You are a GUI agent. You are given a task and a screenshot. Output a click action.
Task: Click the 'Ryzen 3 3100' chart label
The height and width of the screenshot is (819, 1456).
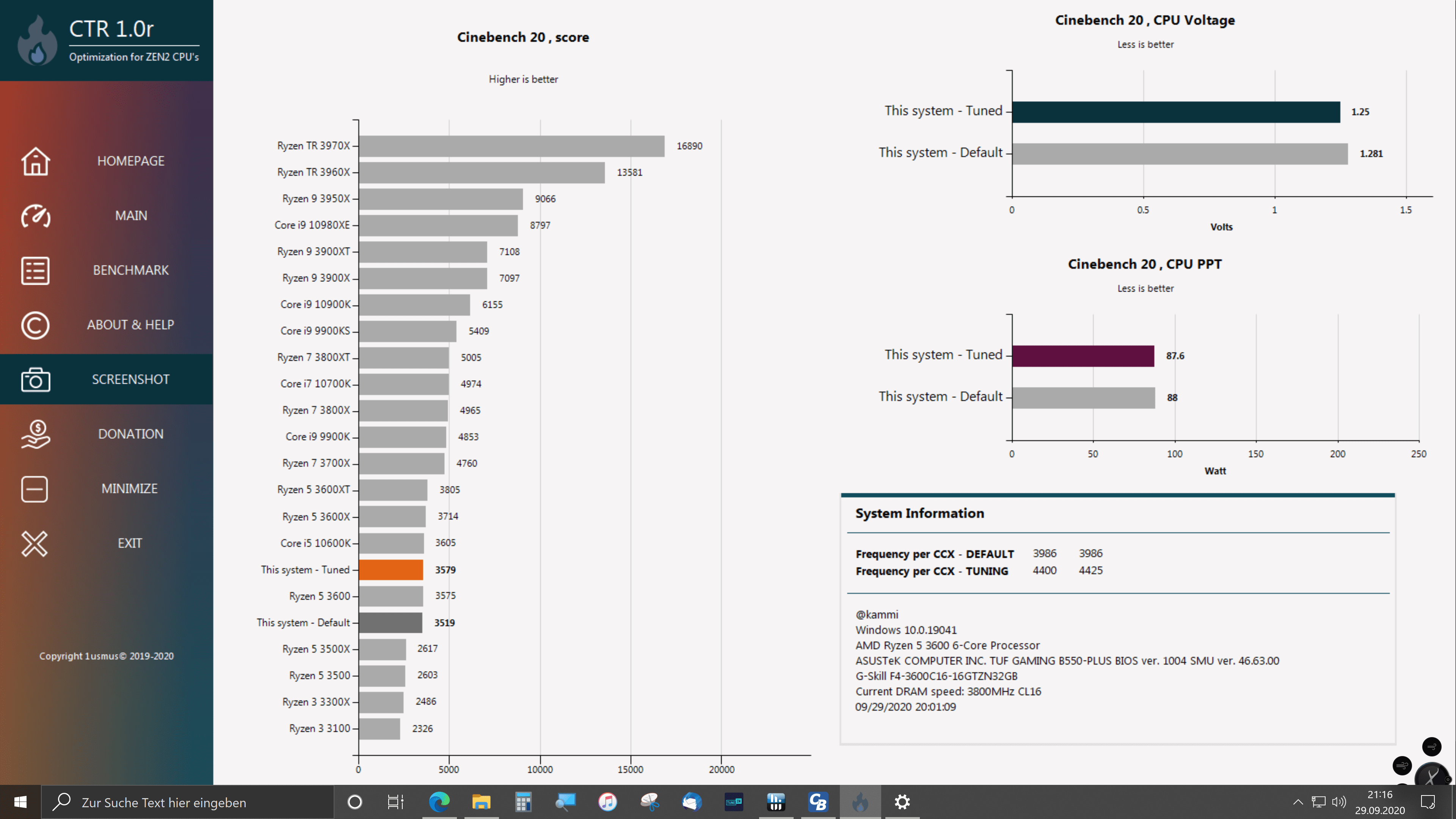coord(320,728)
